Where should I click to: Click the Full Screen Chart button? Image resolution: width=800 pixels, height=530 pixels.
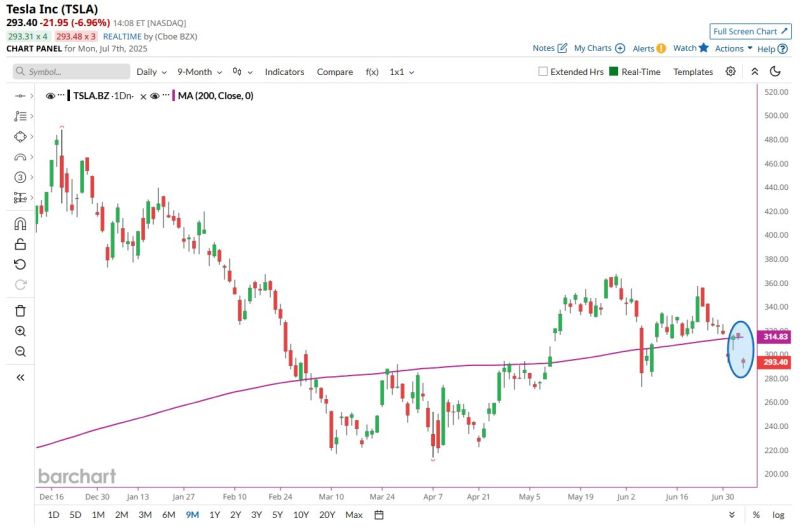[750, 32]
